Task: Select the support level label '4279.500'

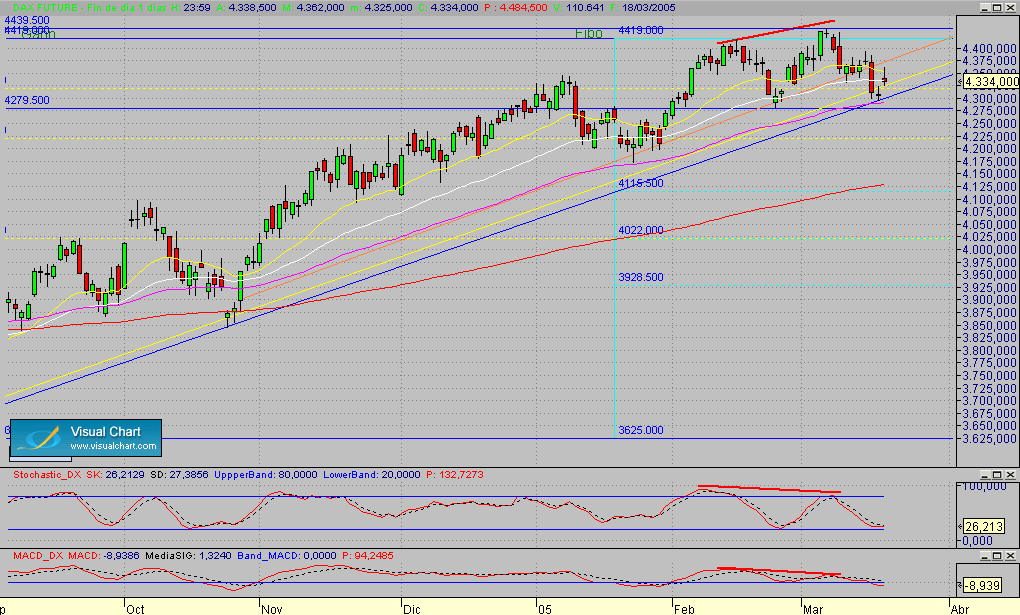Action: click(x=27, y=100)
